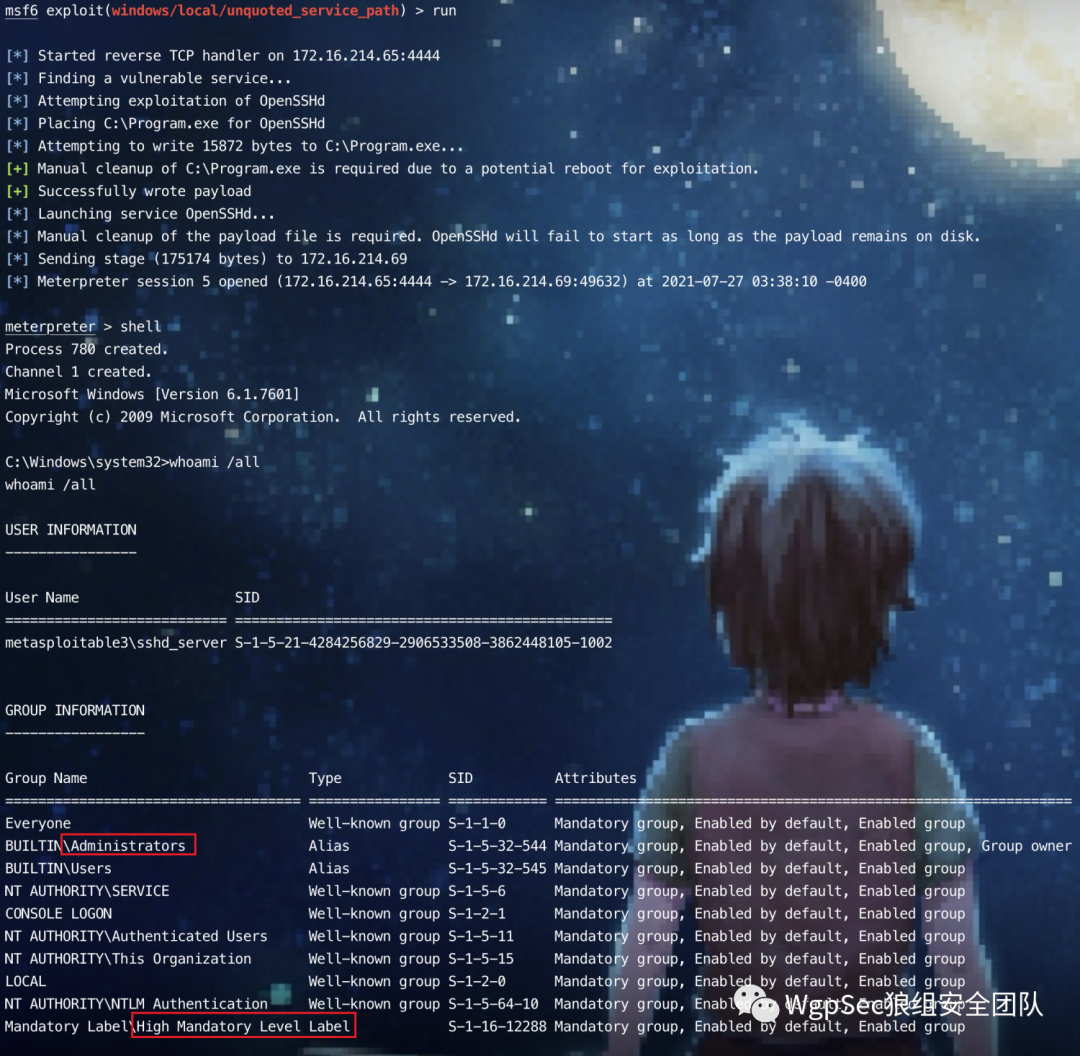Click NT AUTHORITY\SERVICE group name
1080x1056 pixels.
click(87, 891)
